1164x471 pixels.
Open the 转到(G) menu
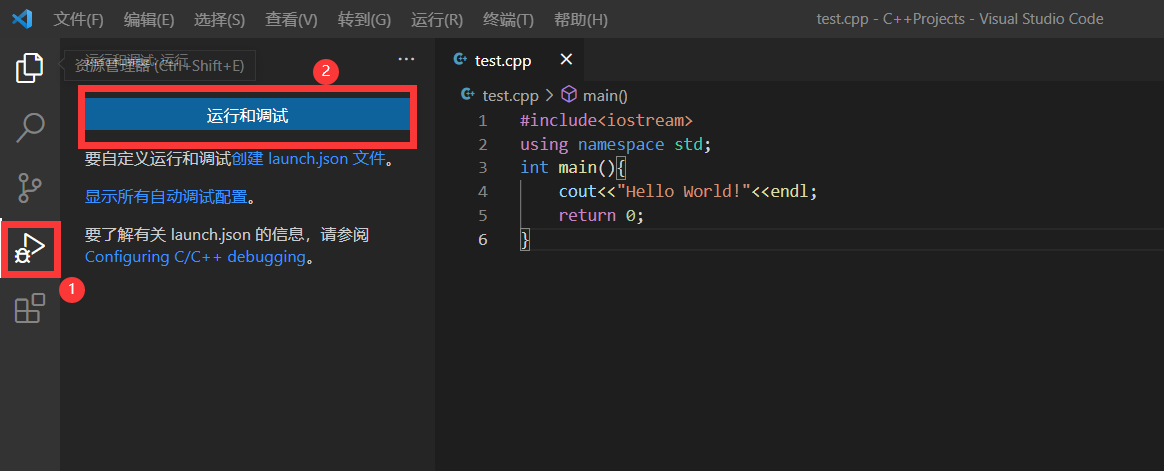point(364,19)
